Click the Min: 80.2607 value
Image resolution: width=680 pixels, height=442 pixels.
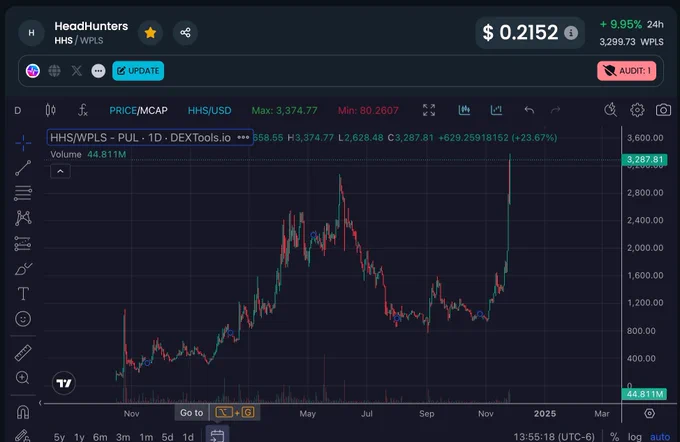tap(368, 111)
